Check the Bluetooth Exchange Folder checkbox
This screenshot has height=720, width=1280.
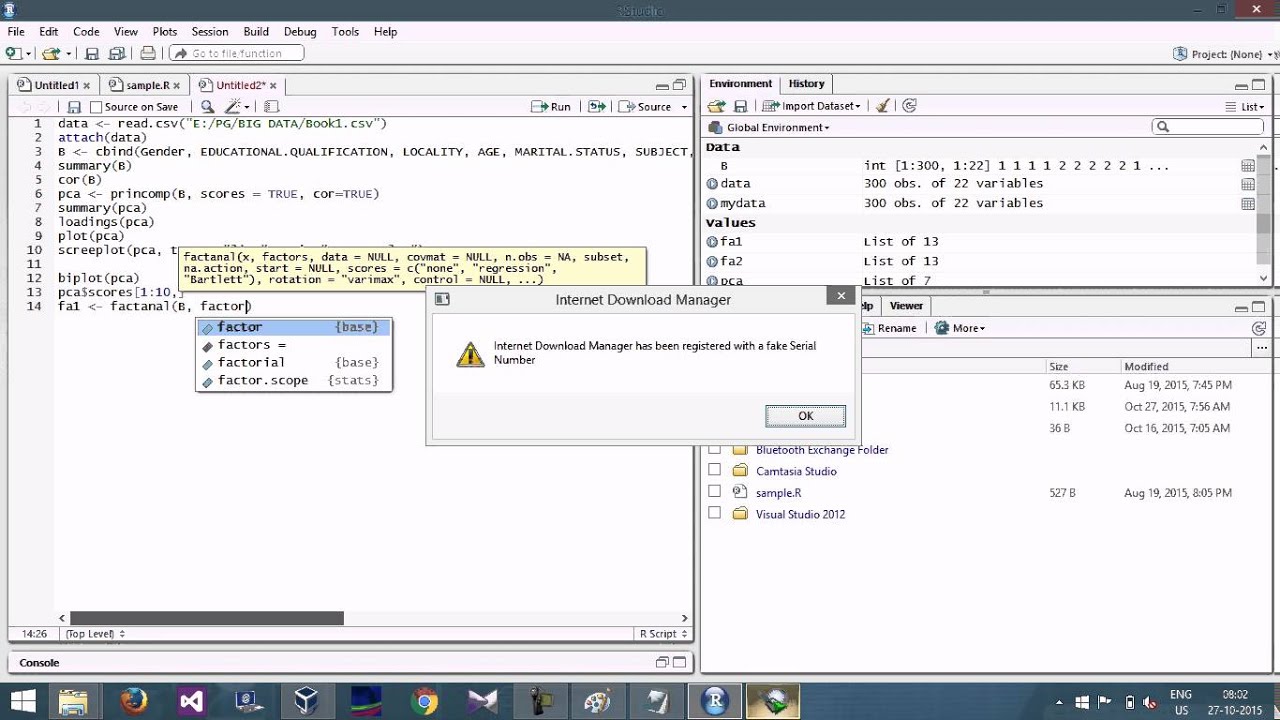714,449
